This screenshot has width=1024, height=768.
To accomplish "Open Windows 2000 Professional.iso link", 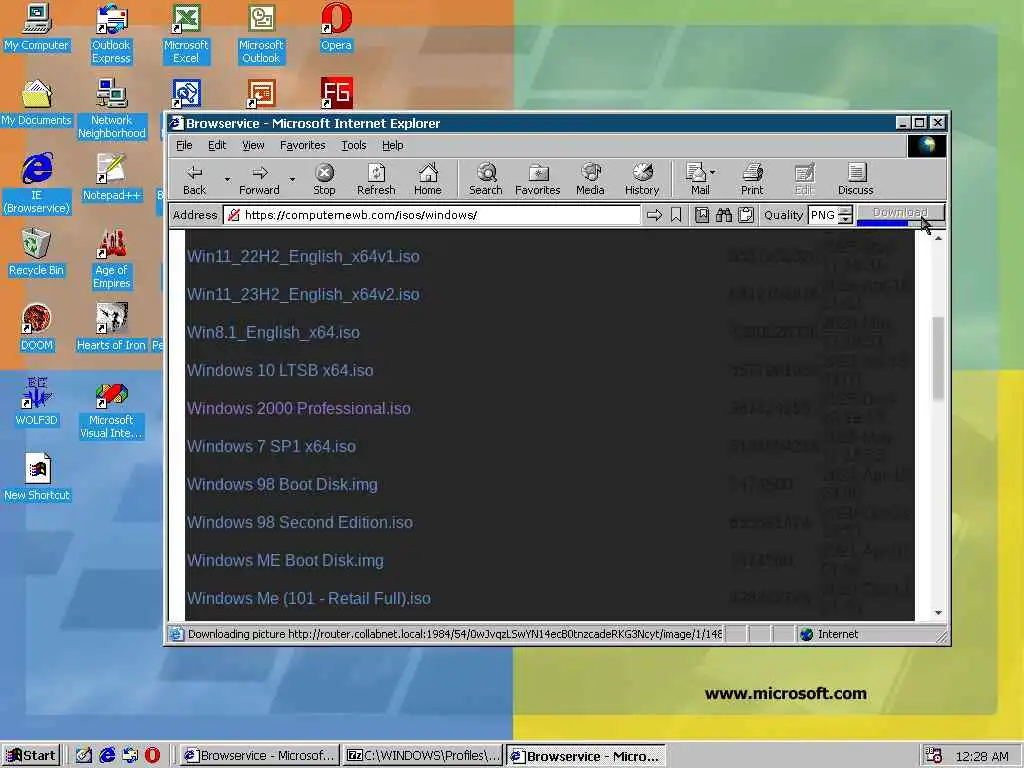I will pyautogui.click(x=298, y=408).
